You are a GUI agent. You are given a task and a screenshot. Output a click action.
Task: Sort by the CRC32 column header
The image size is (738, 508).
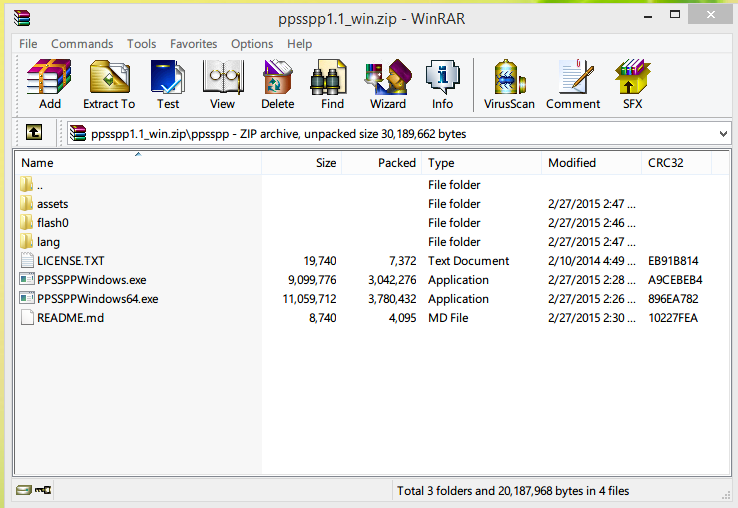point(666,163)
